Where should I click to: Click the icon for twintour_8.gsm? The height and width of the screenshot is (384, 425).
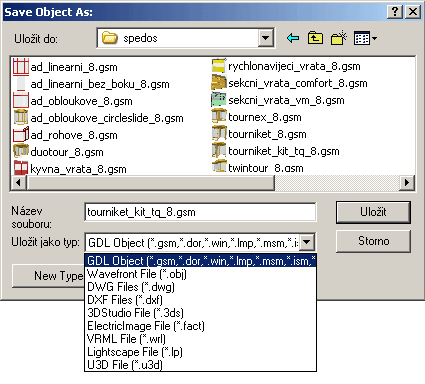219,166
